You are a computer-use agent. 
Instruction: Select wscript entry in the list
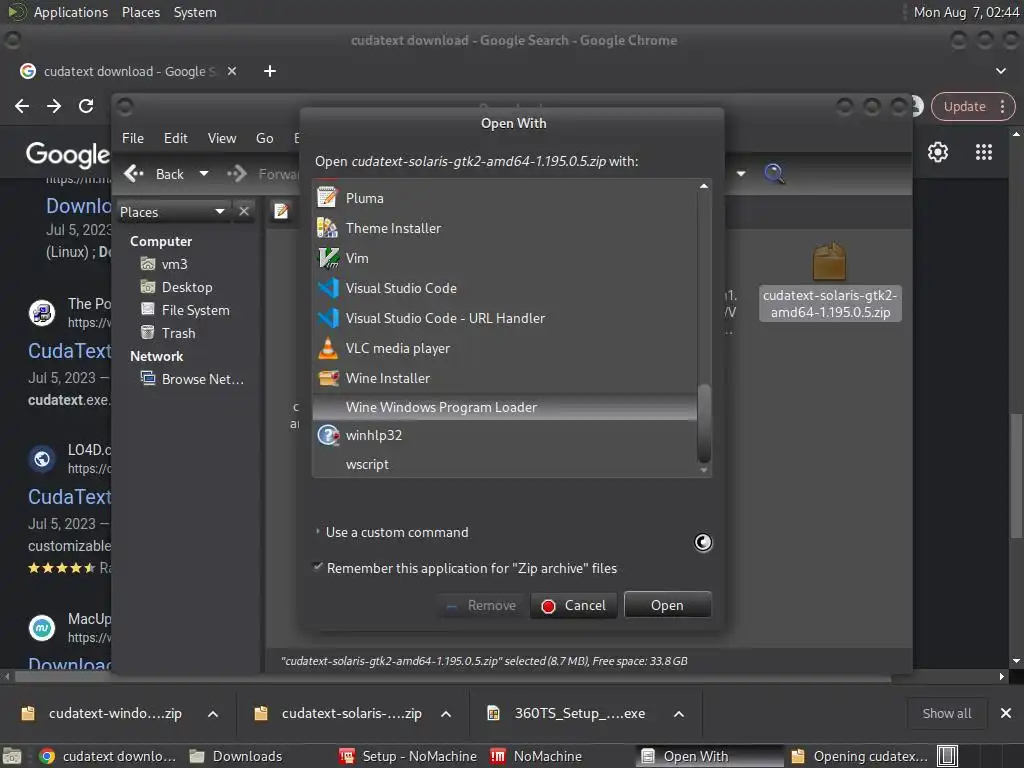505,464
